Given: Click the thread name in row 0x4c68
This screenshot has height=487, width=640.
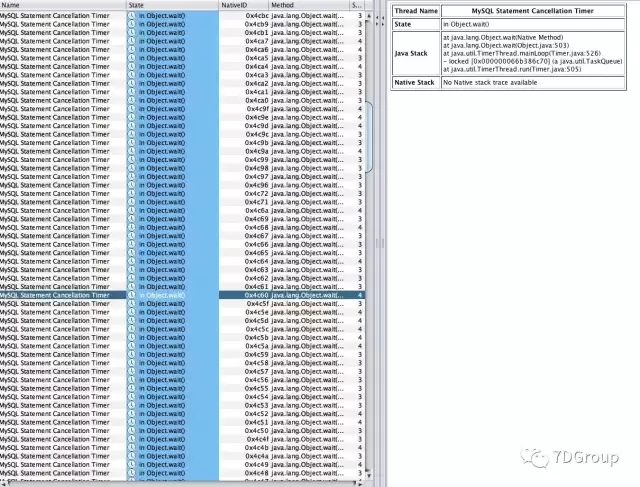Looking at the screenshot, I should (55, 227).
